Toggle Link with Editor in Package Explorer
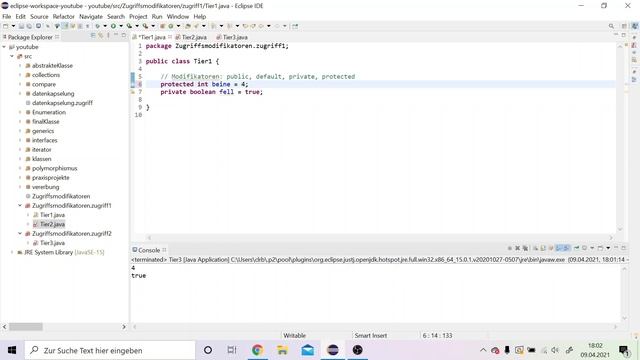 click(100, 36)
